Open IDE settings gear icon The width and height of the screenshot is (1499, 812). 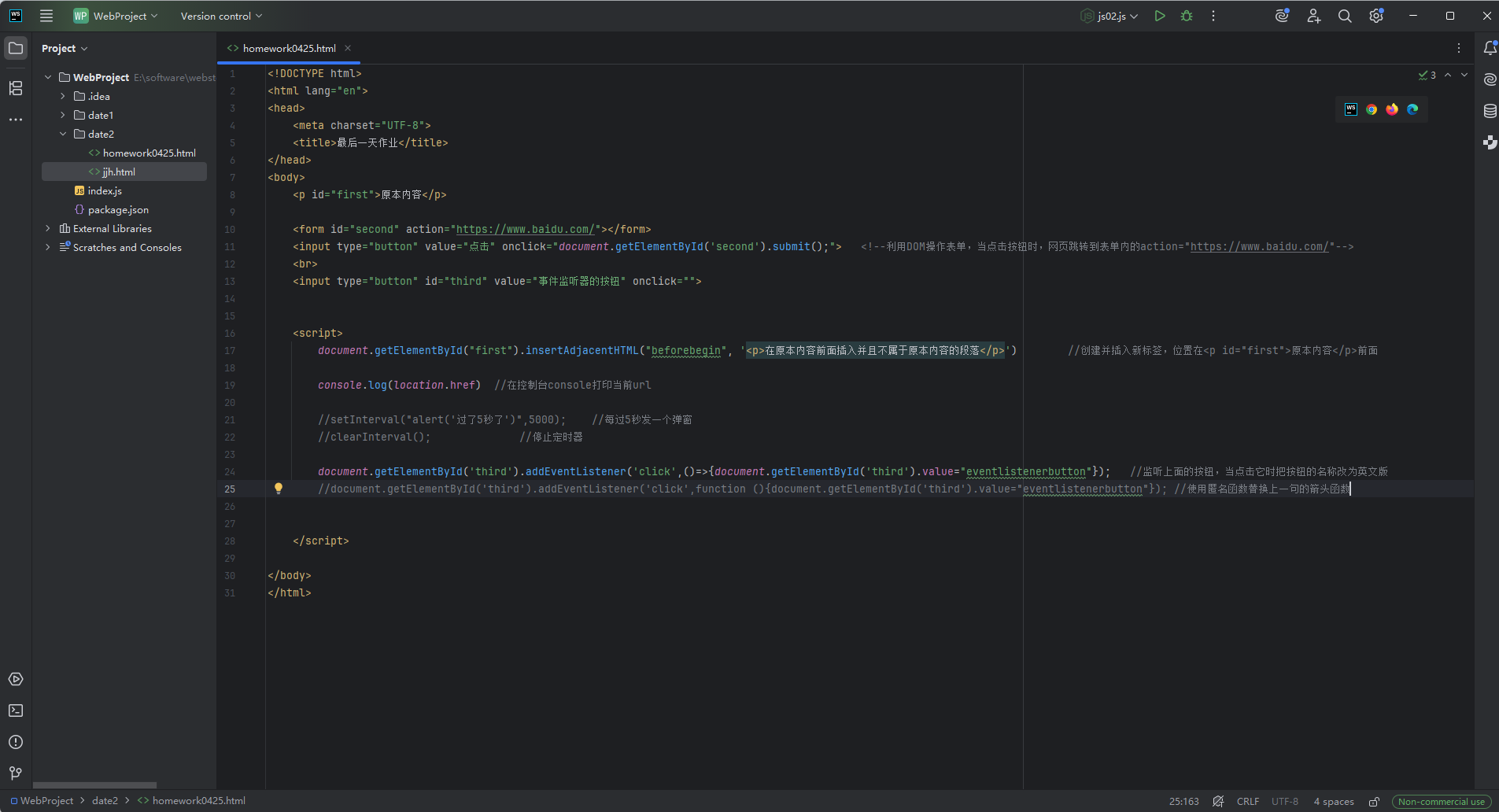click(x=1375, y=16)
